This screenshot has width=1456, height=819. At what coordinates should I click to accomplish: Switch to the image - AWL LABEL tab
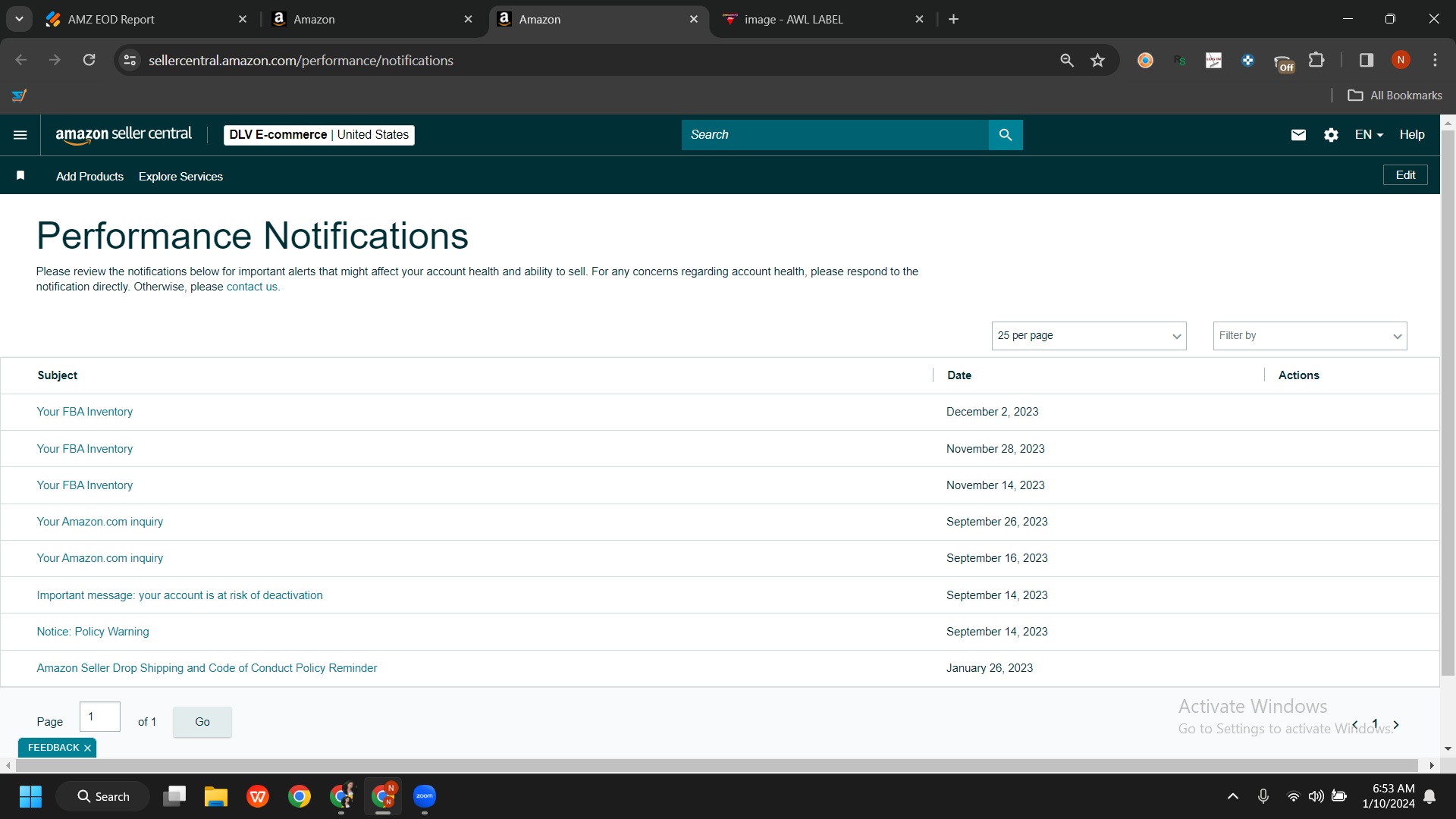point(823,20)
